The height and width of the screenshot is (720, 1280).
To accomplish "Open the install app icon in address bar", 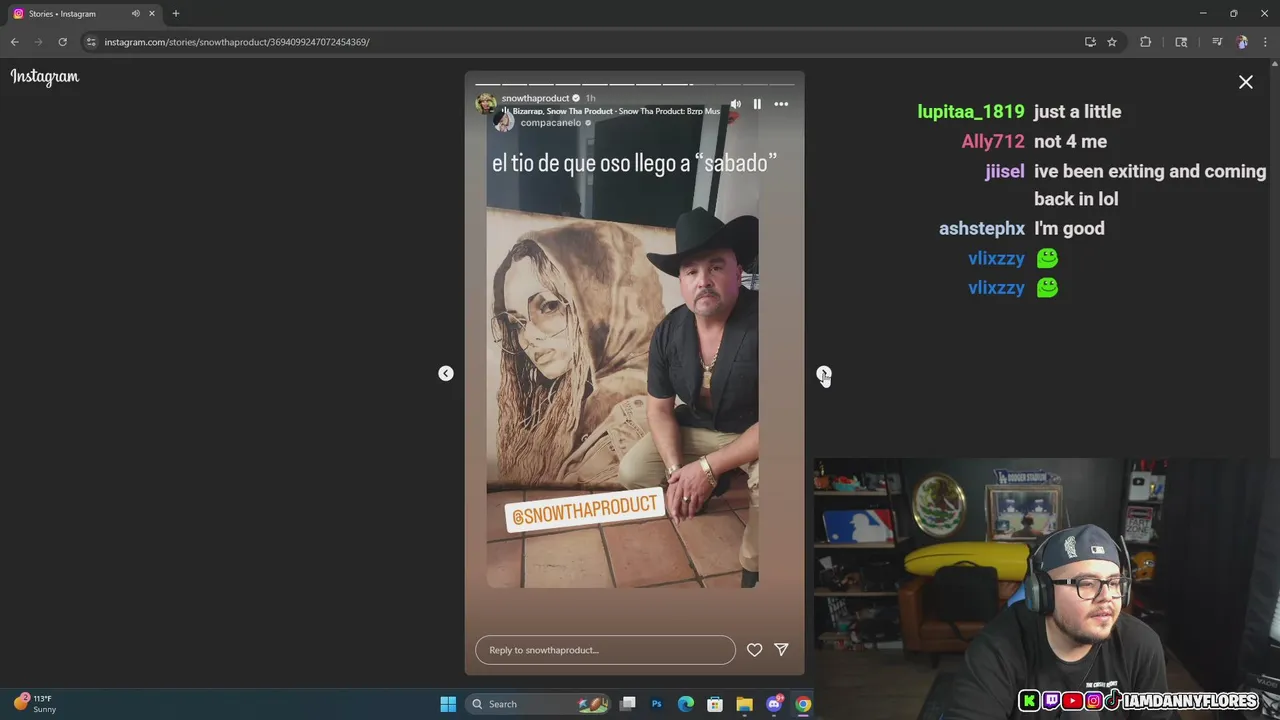I will (1090, 42).
